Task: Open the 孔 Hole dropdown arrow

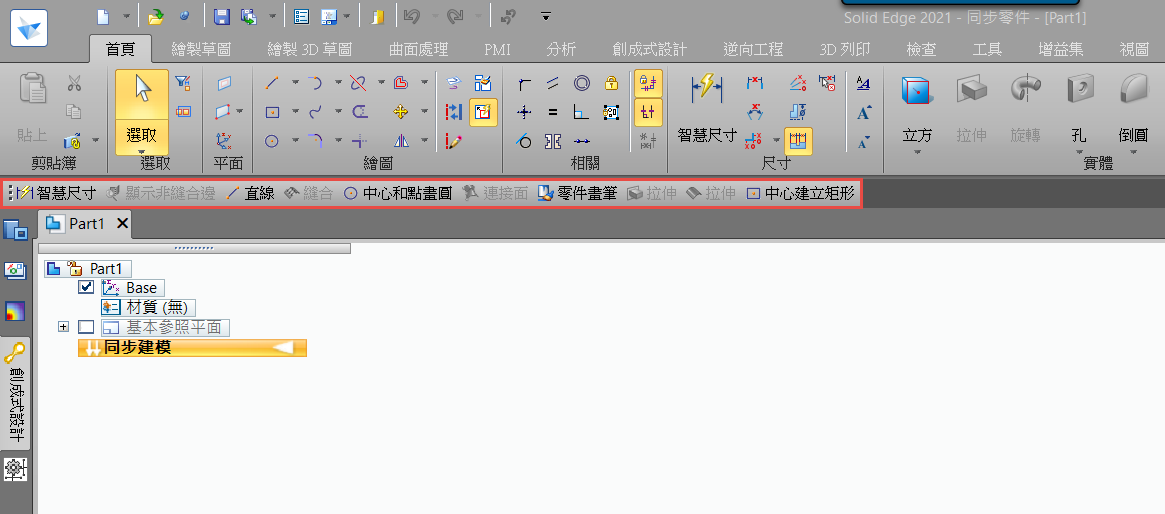Action: pyautogui.click(x=1079, y=152)
